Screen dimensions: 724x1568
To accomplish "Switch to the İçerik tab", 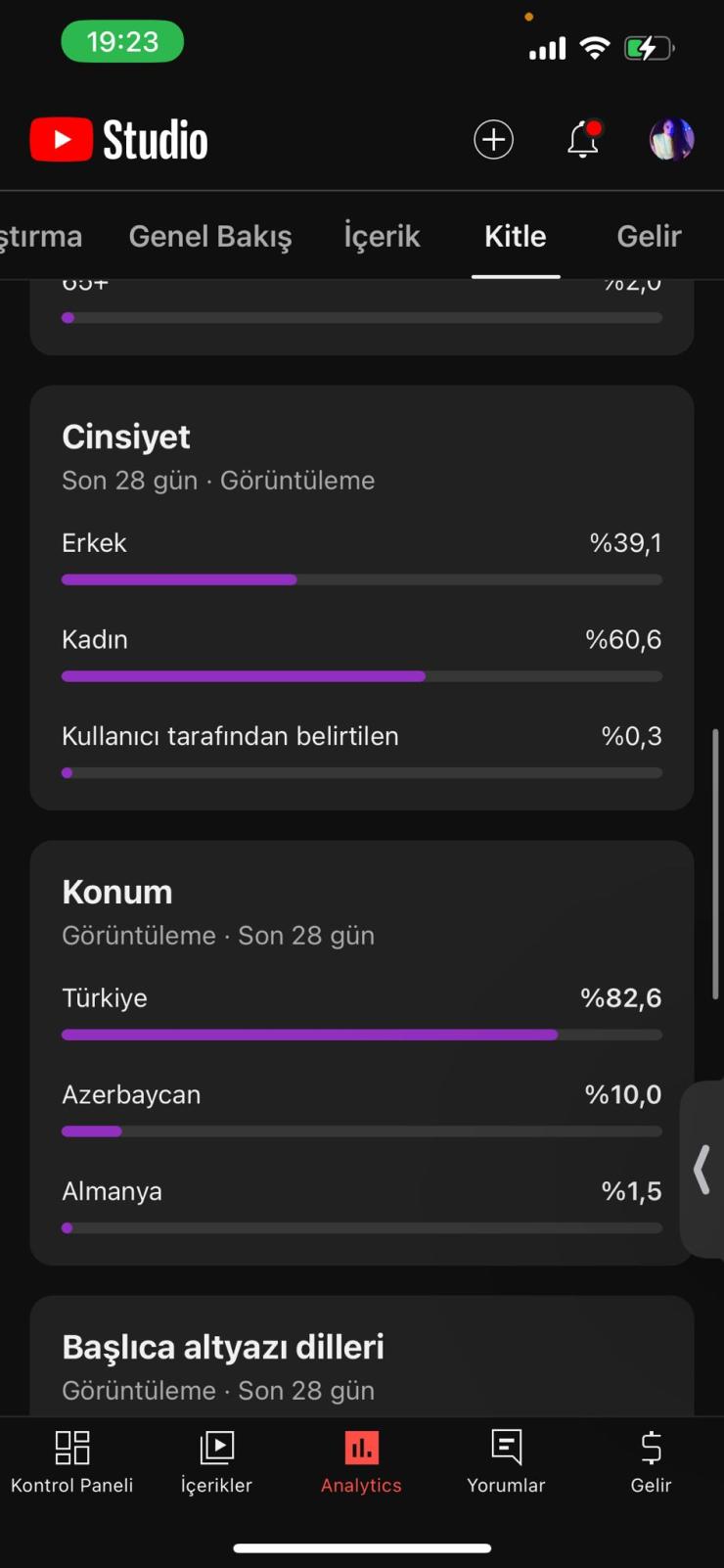I will (x=382, y=236).
